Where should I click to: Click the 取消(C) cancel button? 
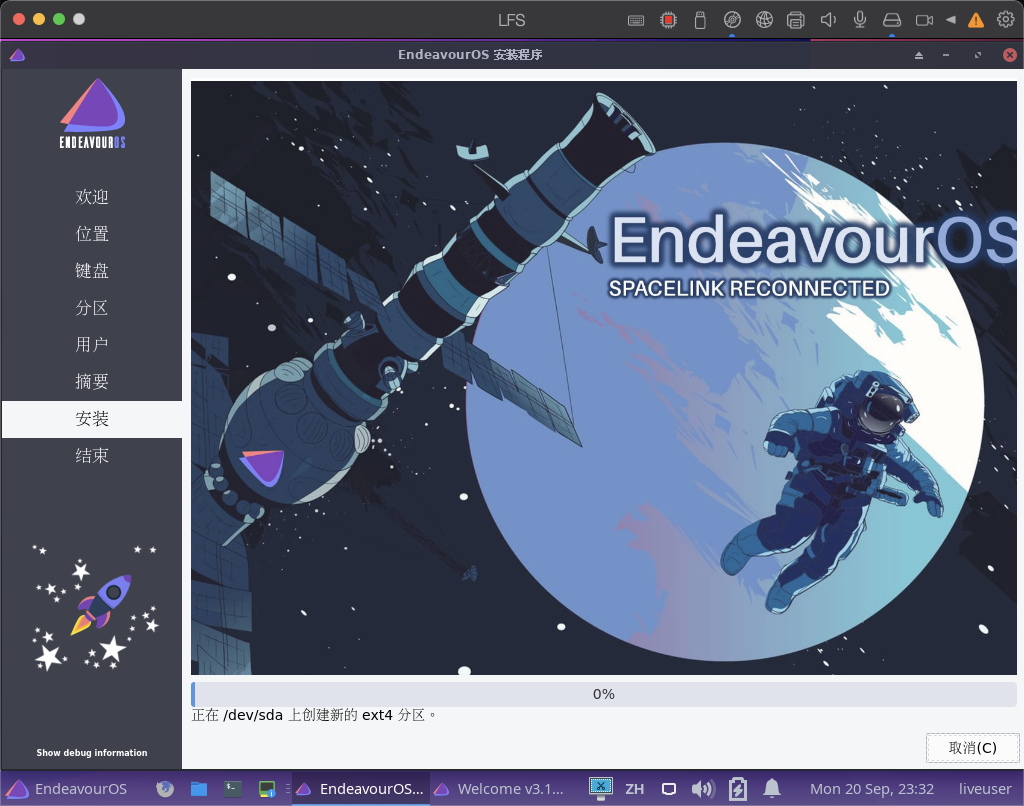click(x=972, y=748)
